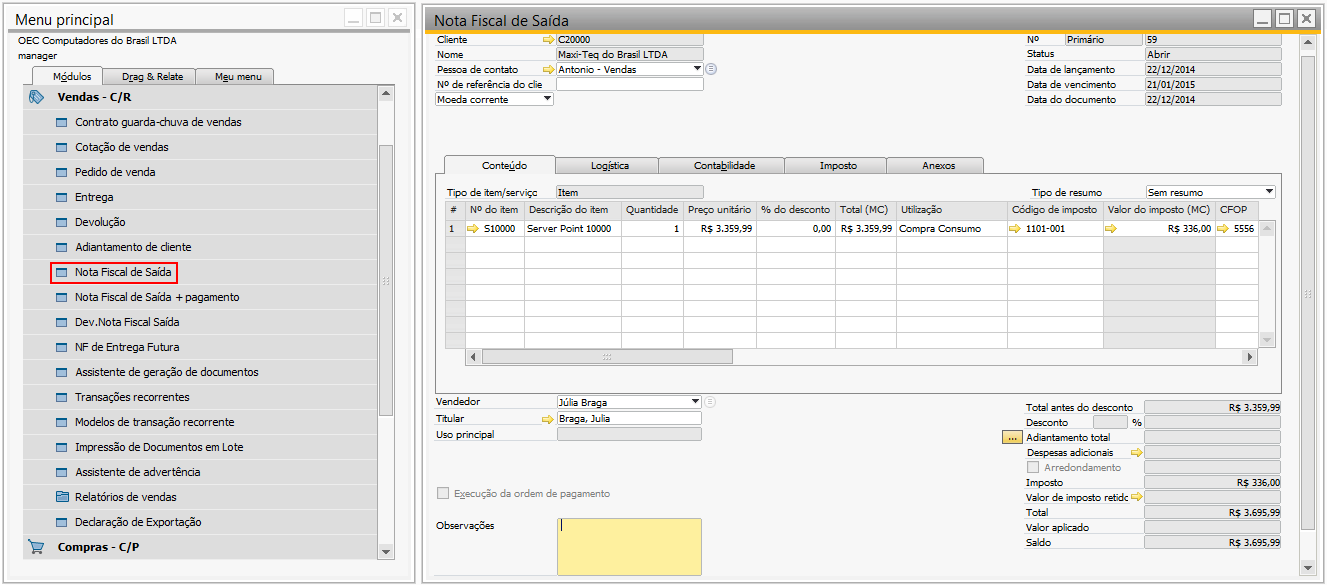Click the window icon beside Nota Fiscal de Saída
The image size is (1327, 585).
point(62,272)
